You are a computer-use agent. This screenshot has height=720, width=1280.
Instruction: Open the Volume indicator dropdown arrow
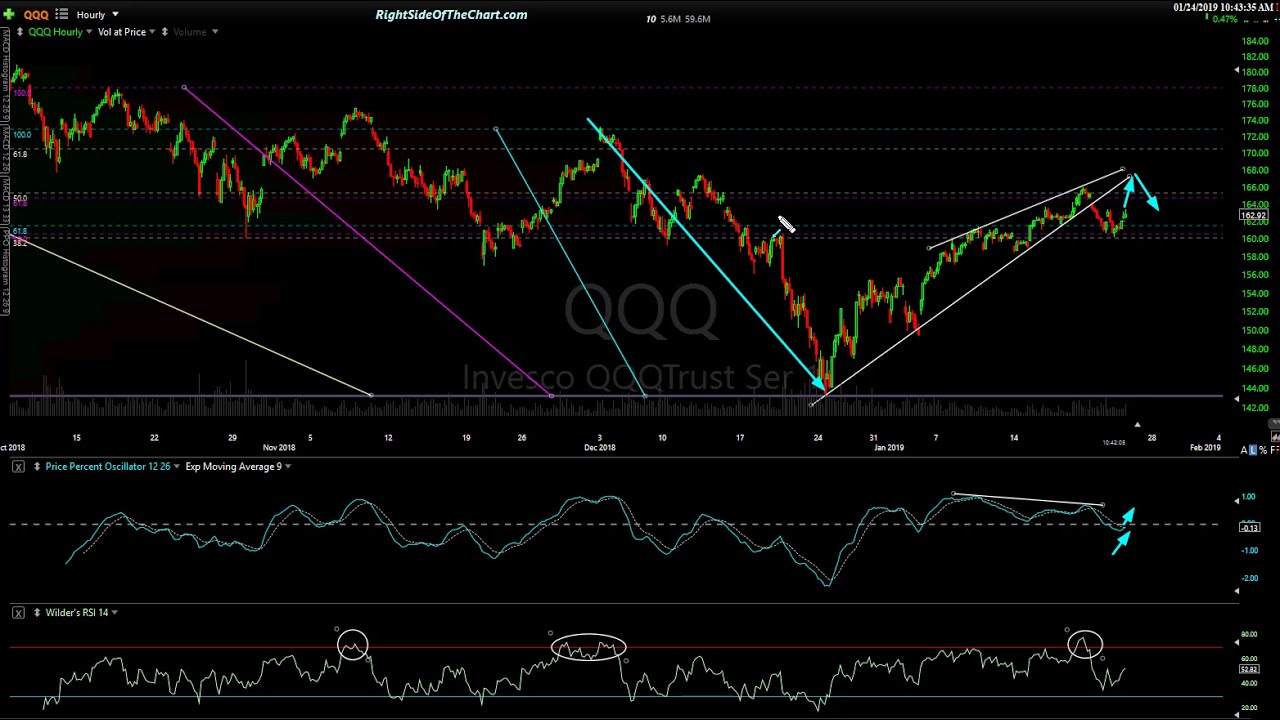point(215,32)
